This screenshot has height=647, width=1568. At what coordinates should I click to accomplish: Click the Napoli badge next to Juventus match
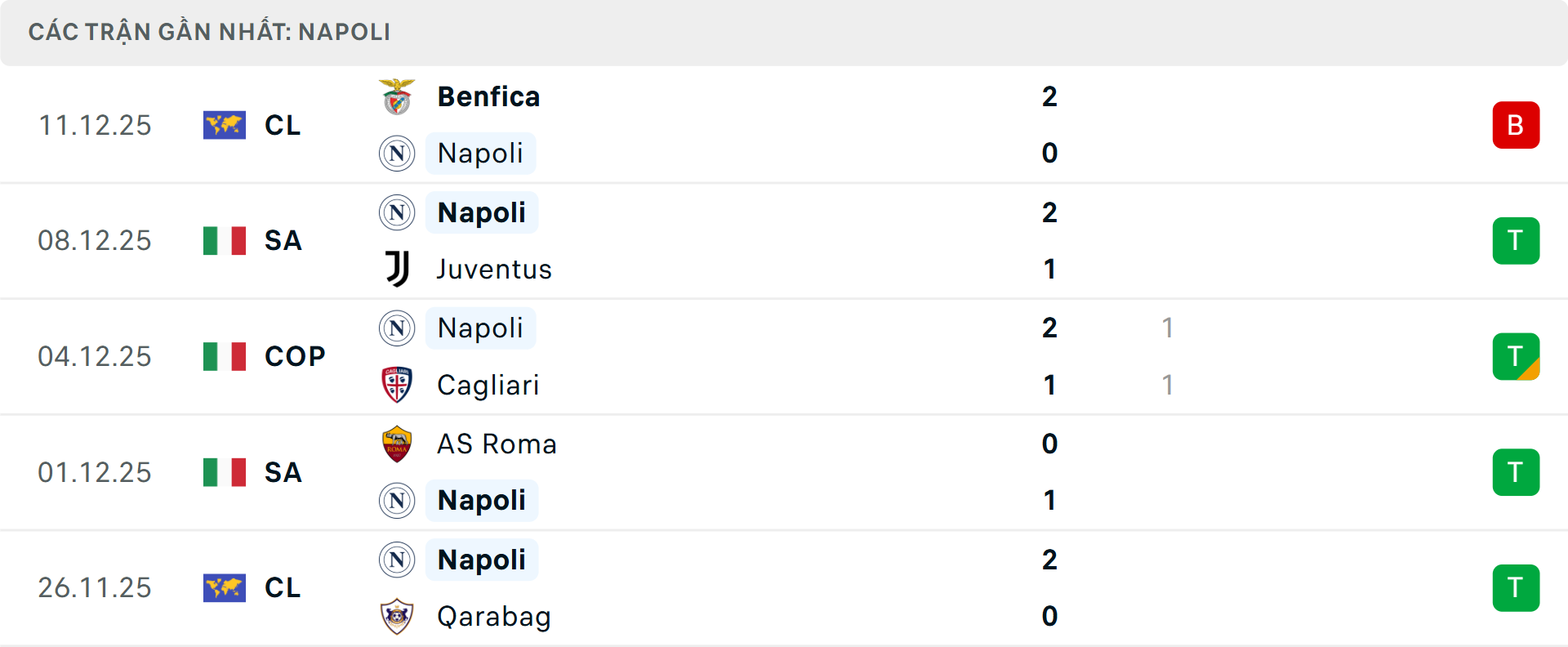tap(397, 212)
